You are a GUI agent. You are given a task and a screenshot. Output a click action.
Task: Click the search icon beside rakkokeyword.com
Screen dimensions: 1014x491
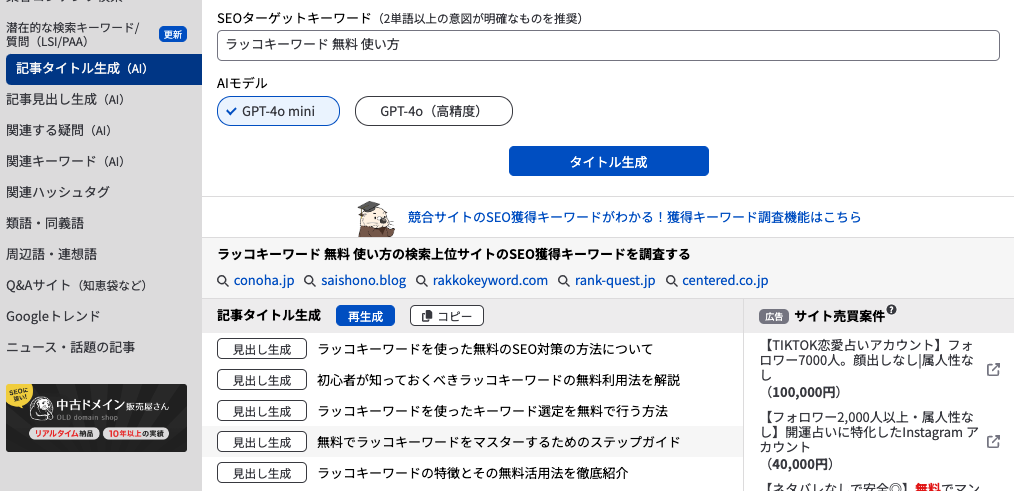pos(422,281)
